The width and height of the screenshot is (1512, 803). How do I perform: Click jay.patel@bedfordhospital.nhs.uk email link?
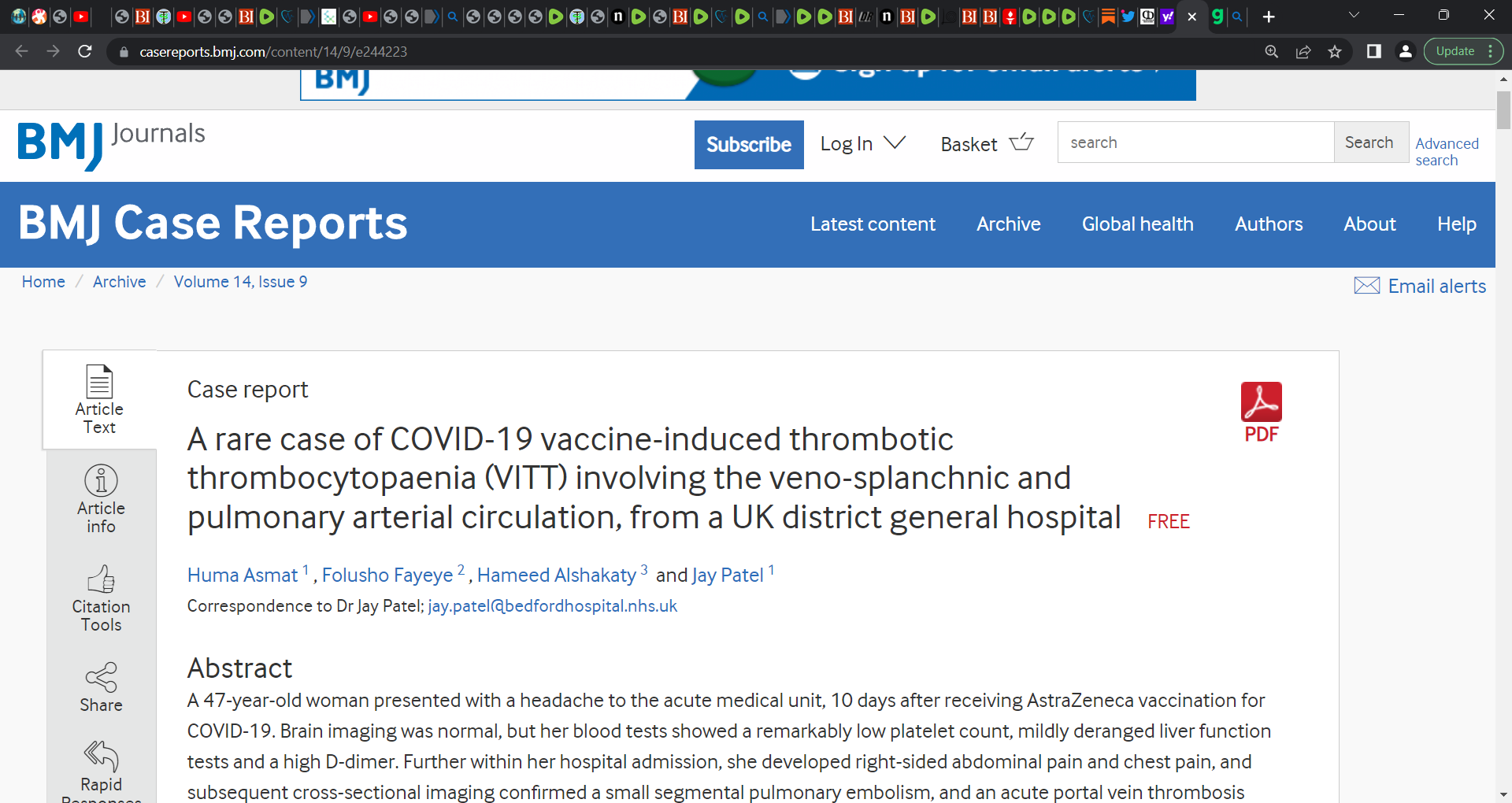coord(552,606)
